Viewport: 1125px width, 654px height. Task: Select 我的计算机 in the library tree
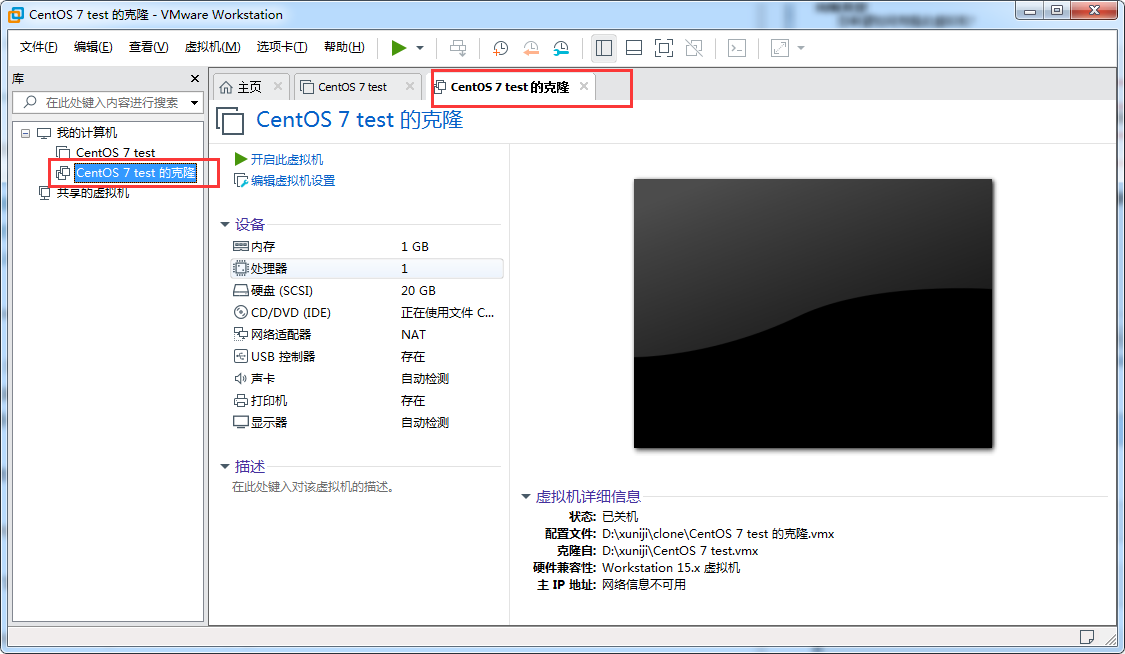tap(86, 133)
